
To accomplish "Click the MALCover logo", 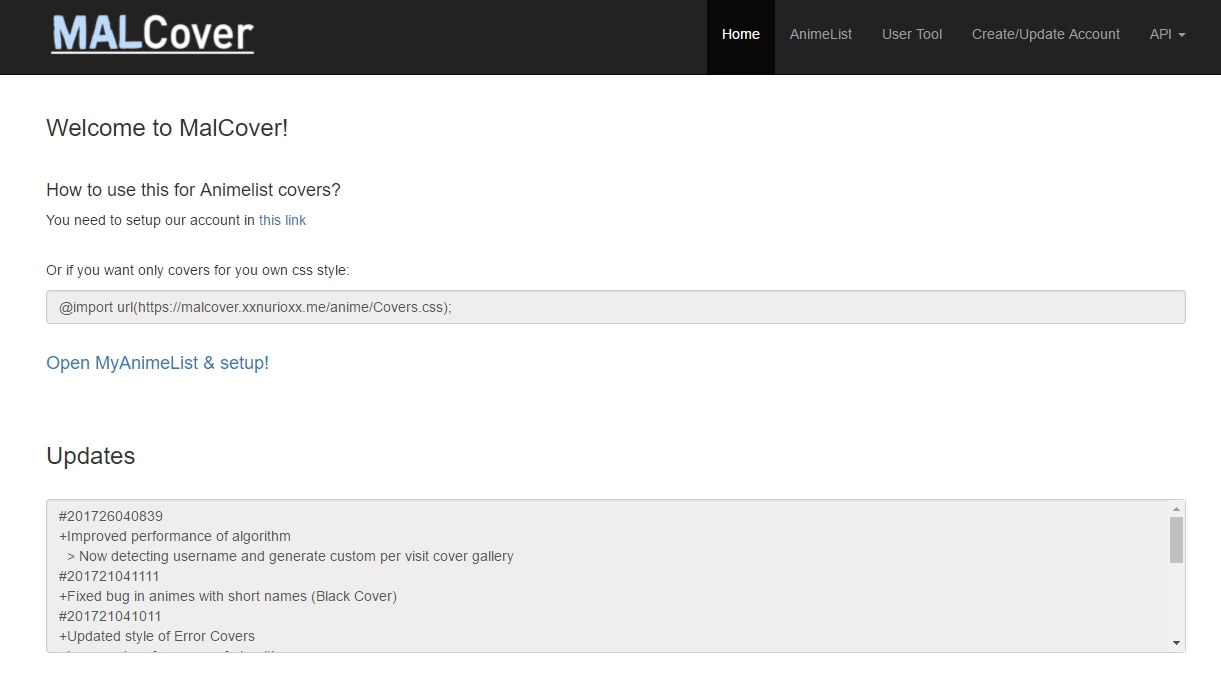I will 153,34.
